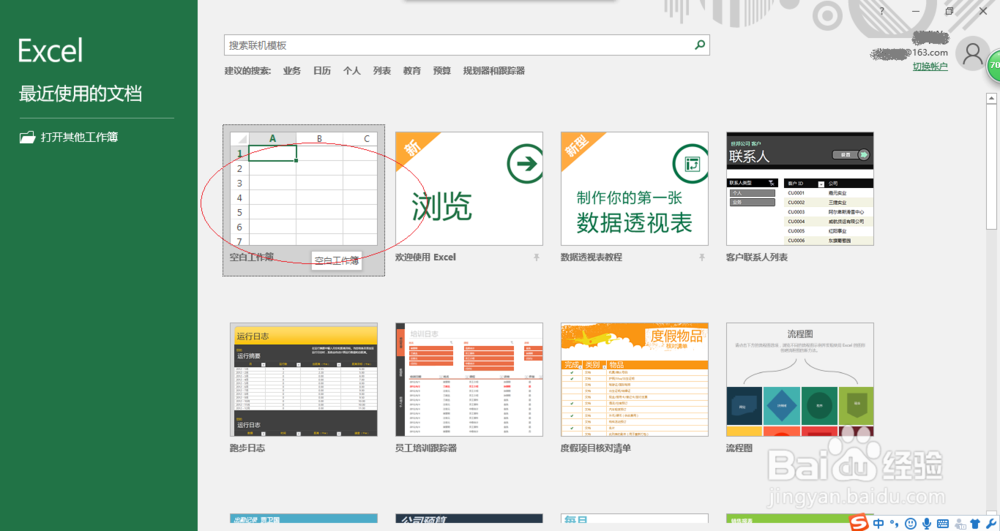
Task: Click in the 搜索联机模板 search box
Action: pyautogui.click(x=466, y=45)
